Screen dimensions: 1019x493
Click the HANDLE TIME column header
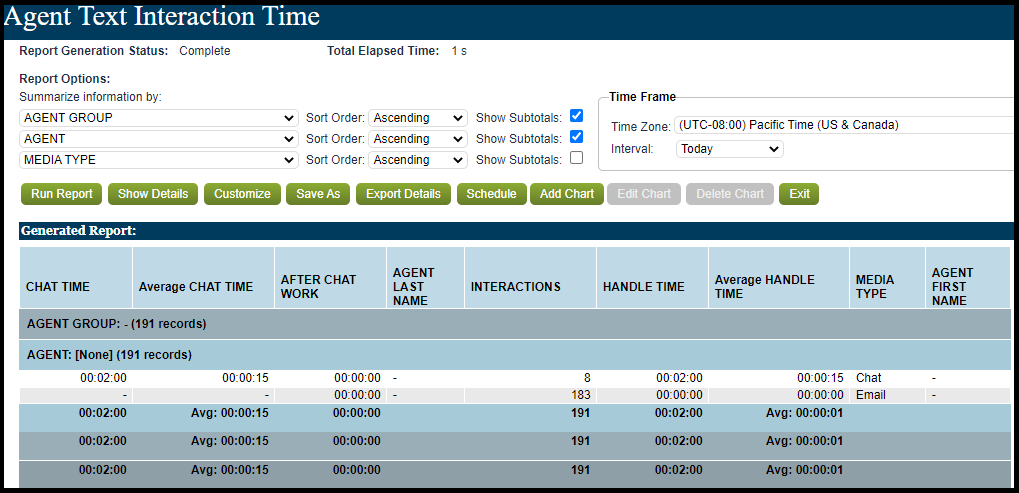click(x=652, y=277)
